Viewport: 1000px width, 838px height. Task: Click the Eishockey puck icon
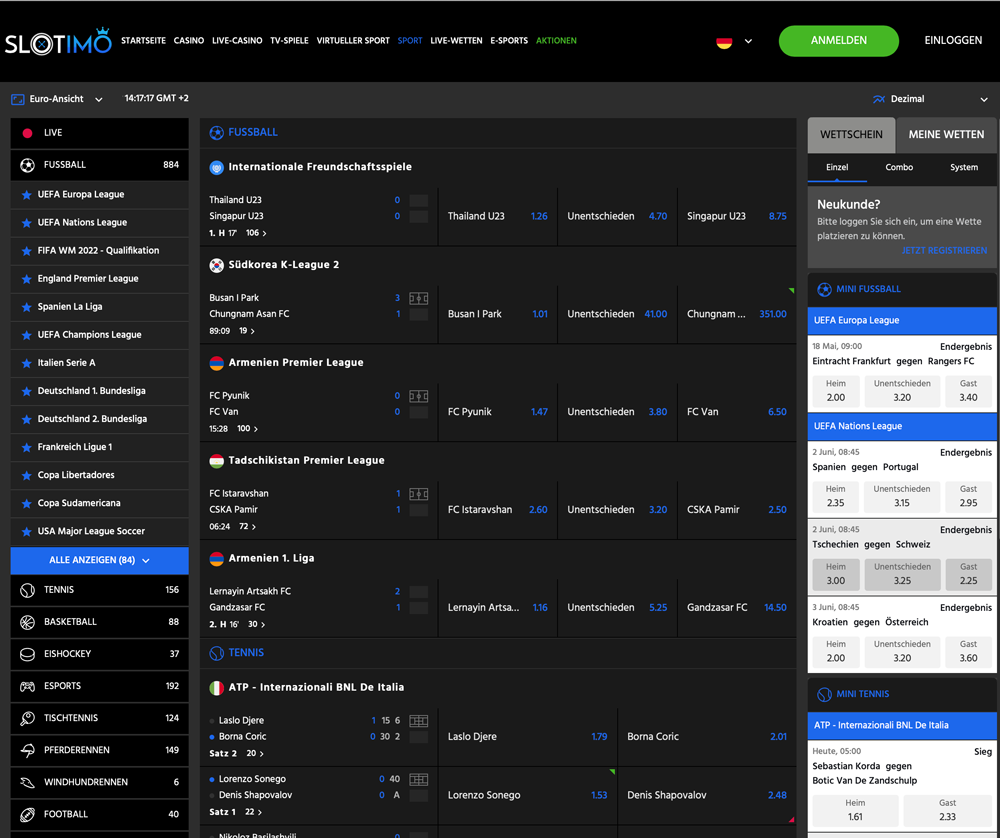click(27, 654)
